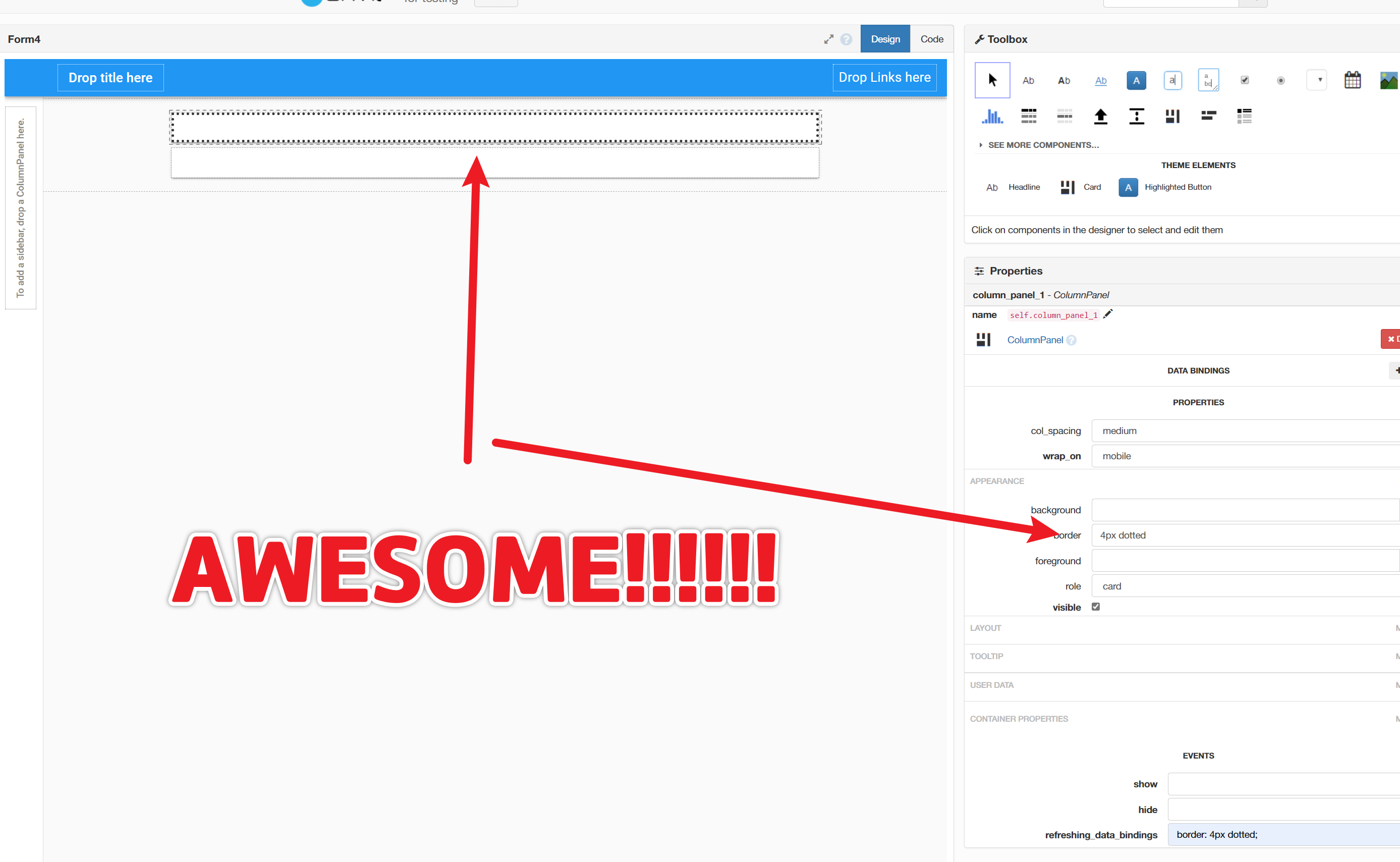Image resolution: width=1400 pixels, height=862 pixels.
Task: Switch to the Code tab
Action: pyautogui.click(x=932, y=39)
